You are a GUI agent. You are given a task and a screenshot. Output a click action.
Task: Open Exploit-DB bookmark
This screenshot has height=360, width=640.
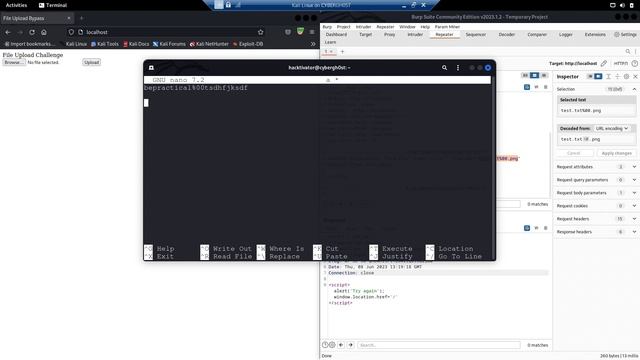pyautogui.click(x=248, y=44)
